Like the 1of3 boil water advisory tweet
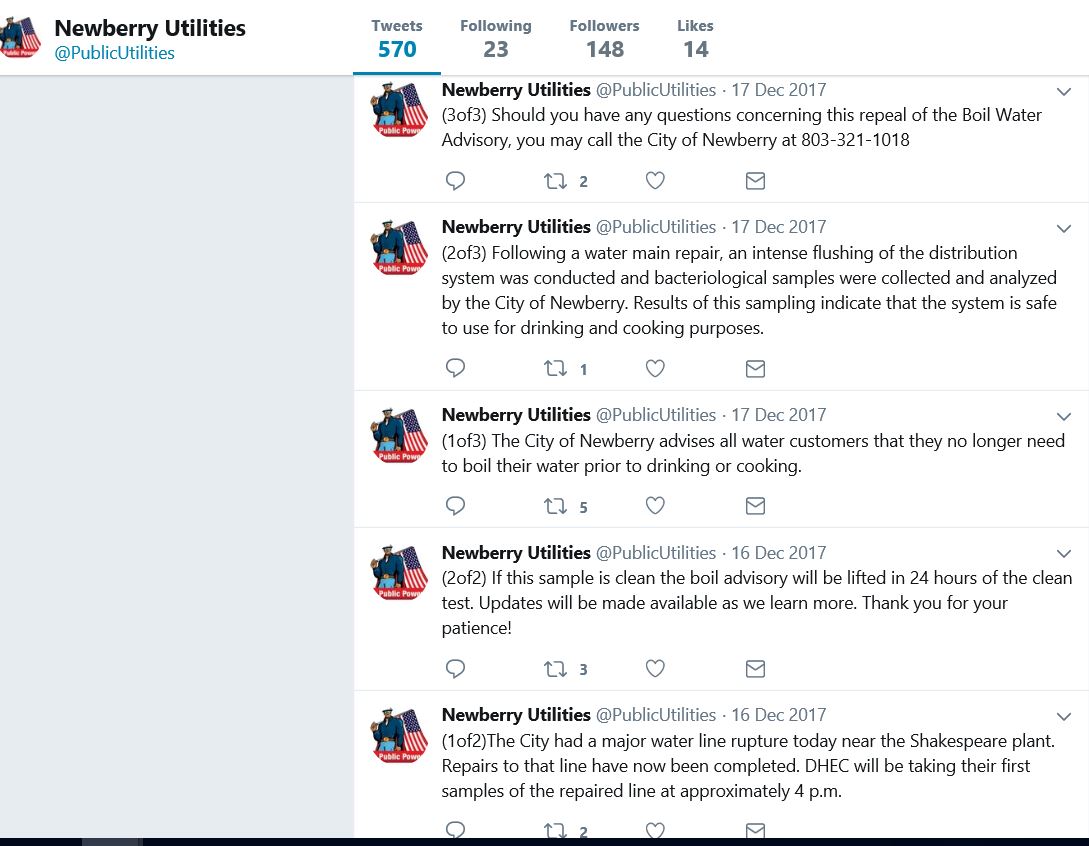Viewport: 1089px width, 846px height. [655, 506]
